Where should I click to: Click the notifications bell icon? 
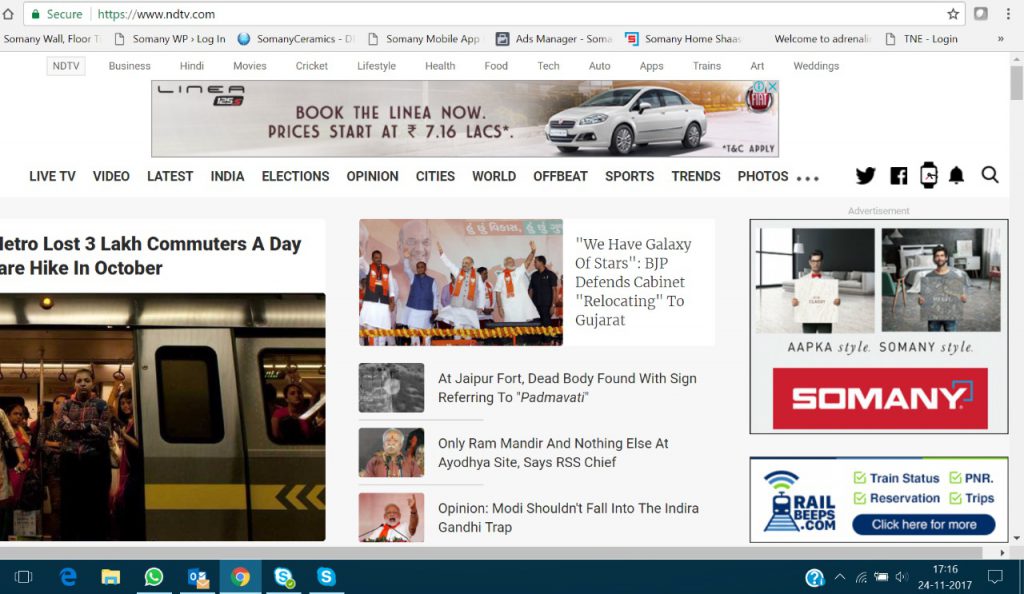[x=956, y=175]
